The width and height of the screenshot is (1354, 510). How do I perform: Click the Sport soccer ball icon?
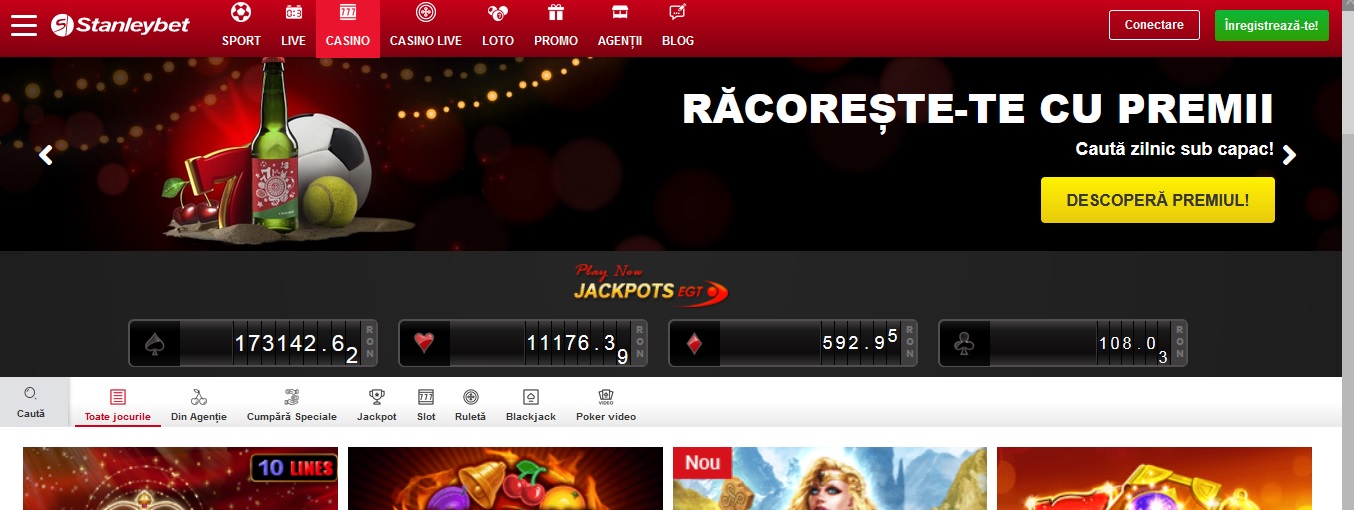click(241, 13)
